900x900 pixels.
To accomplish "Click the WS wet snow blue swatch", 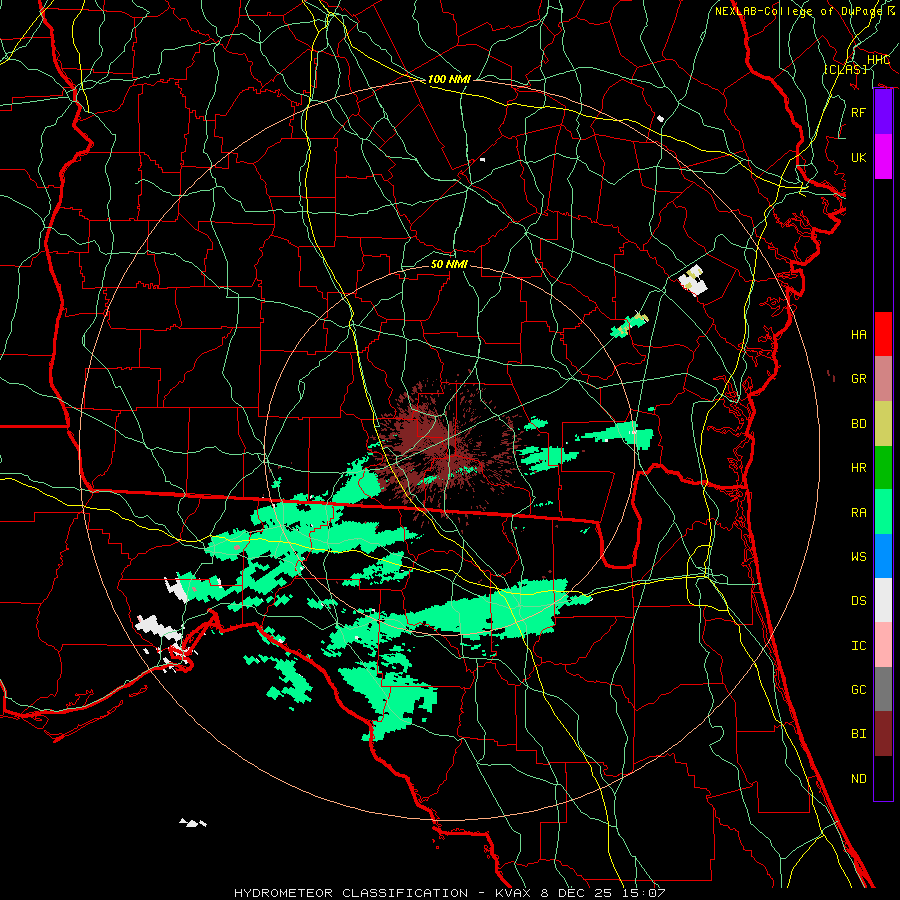I will click(883, 556).
